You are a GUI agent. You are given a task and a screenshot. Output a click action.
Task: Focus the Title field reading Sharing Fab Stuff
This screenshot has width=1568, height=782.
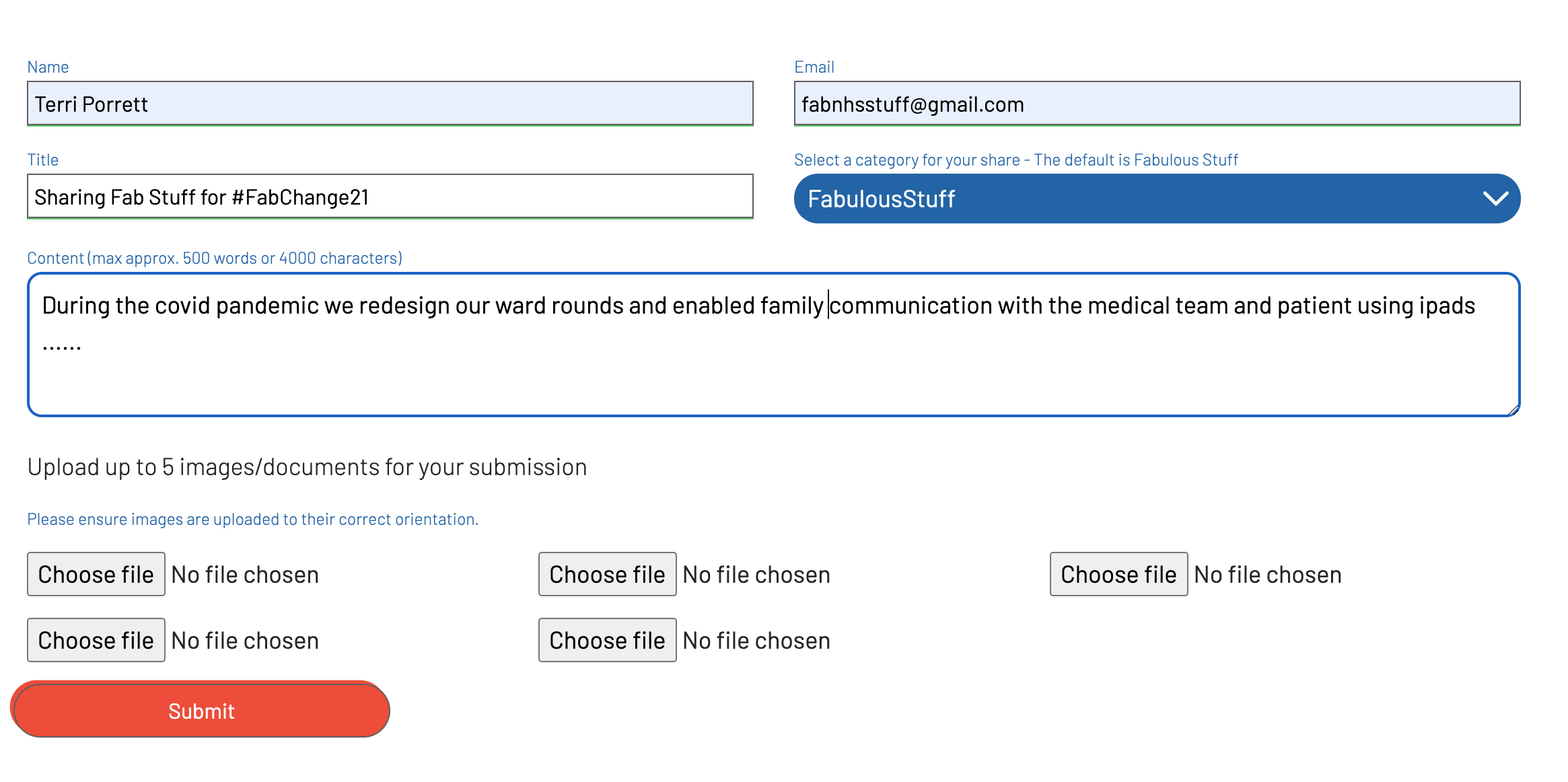coord(390,197)
